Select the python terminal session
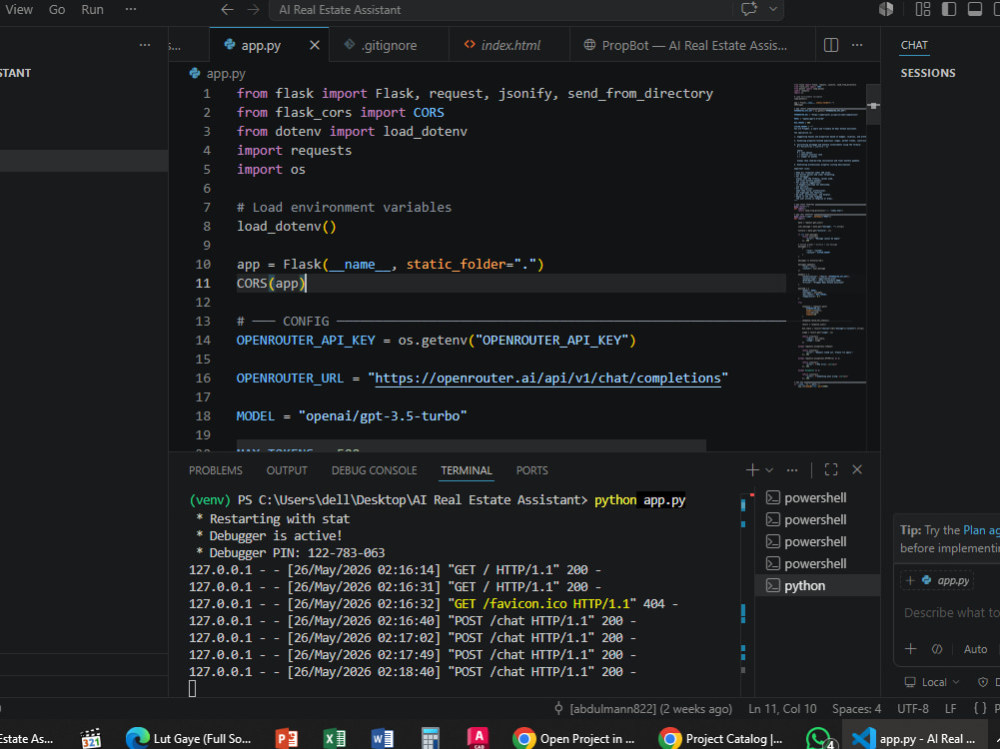 coord(818,586)
